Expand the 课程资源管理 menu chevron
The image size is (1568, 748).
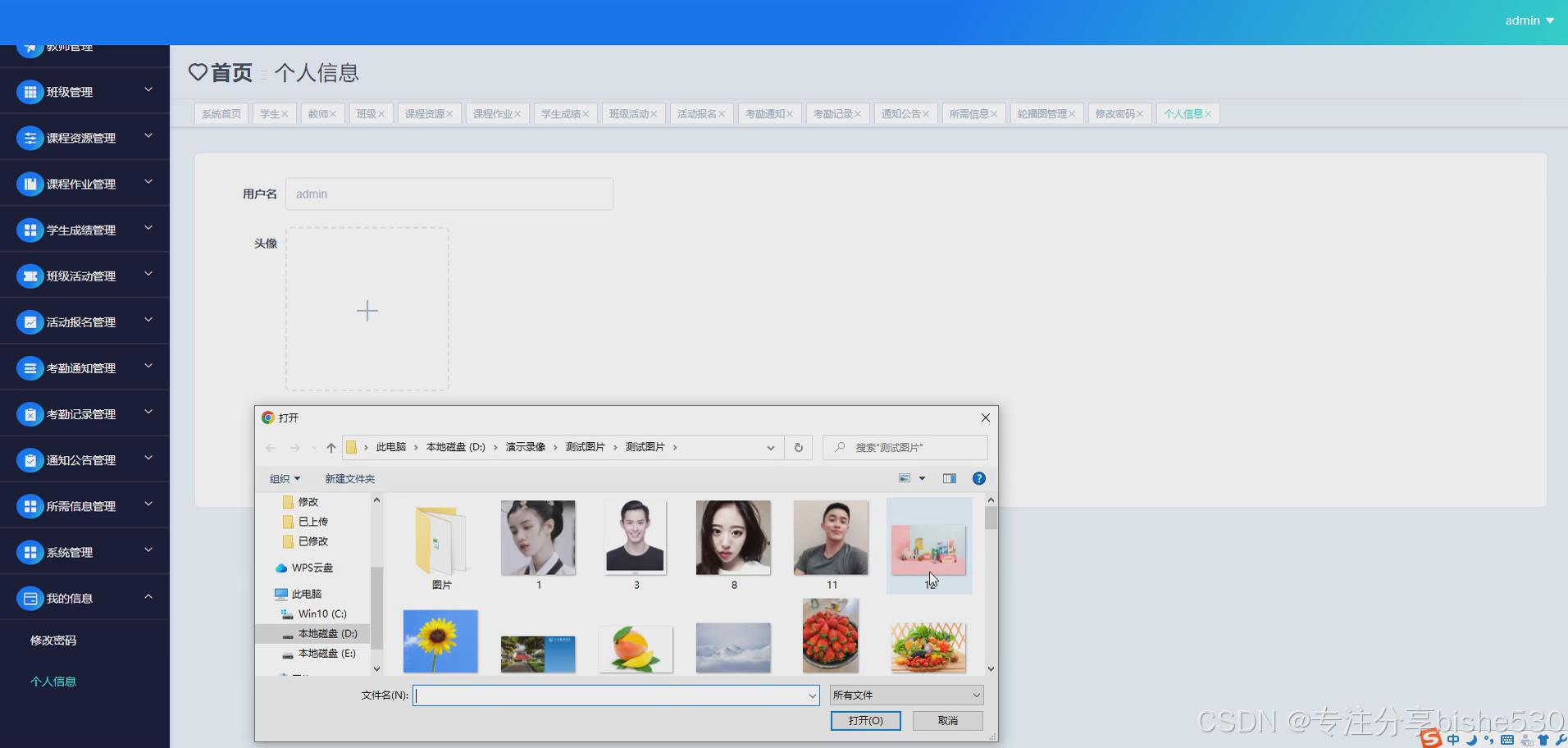click(148, 135)
